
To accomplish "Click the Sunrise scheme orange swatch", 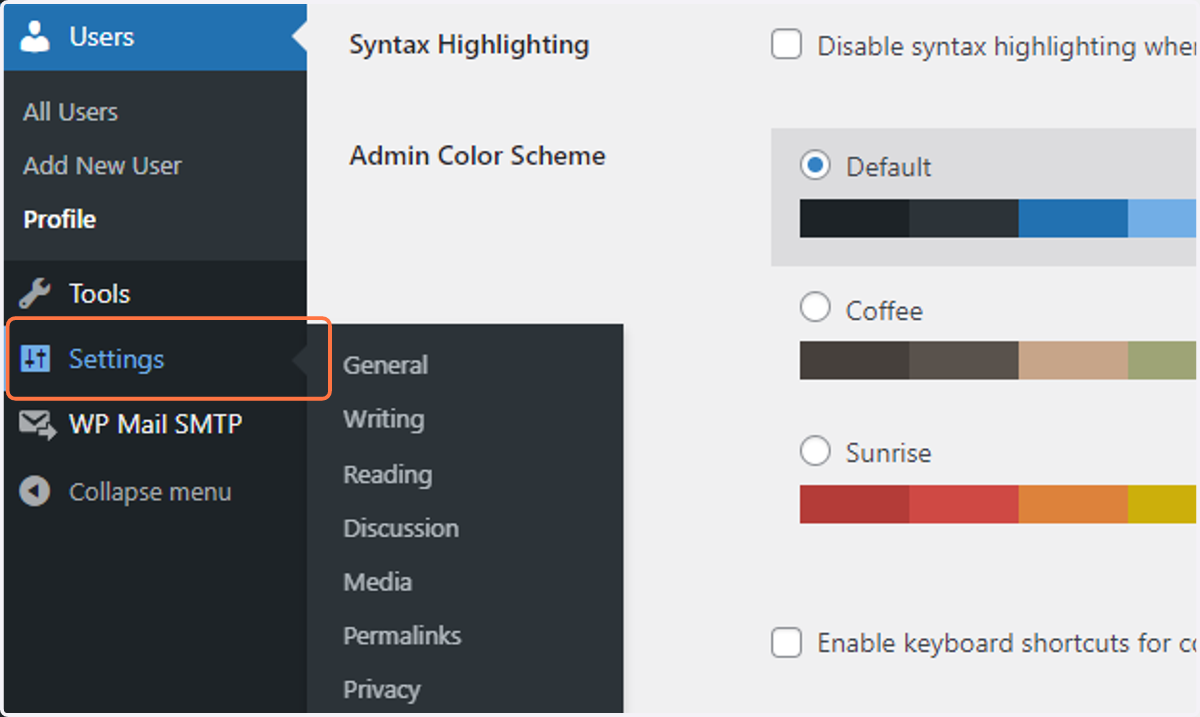I will pyautogui.click(x=1073, y=504).
